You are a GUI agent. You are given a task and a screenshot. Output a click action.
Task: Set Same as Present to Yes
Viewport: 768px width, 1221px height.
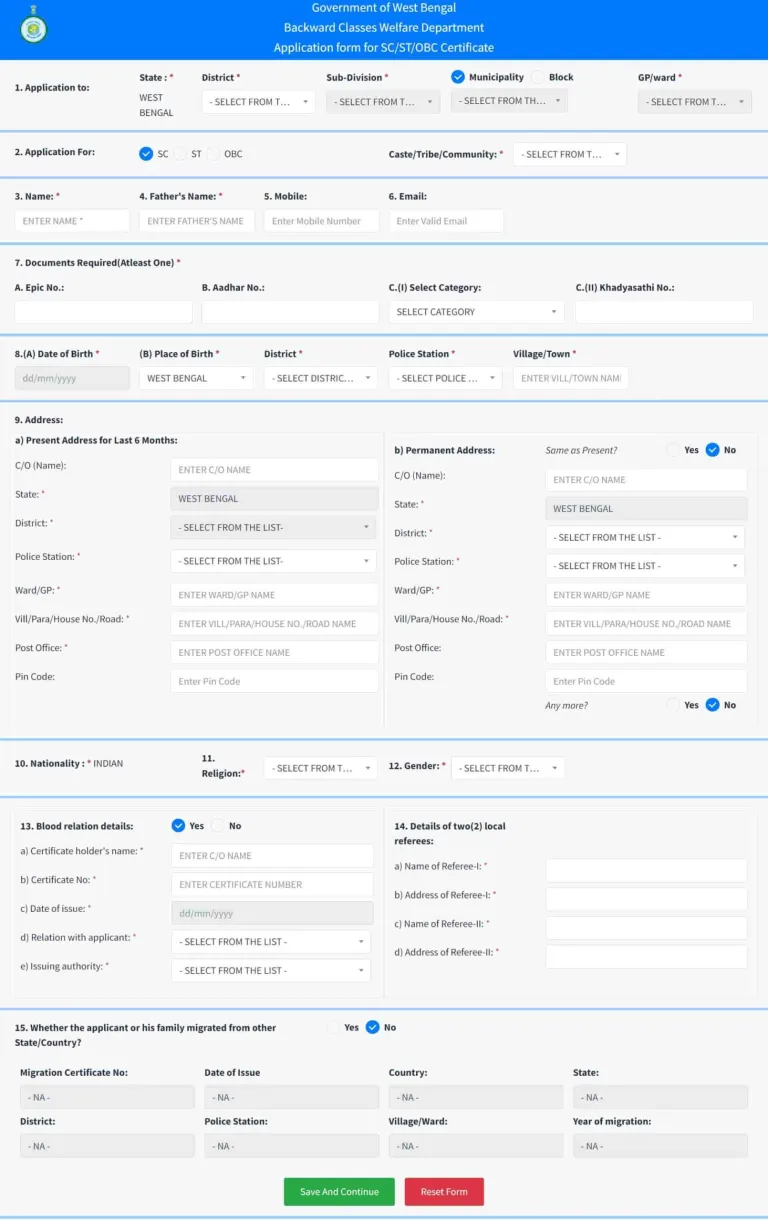pyautogui.click(x=673, y=450)
